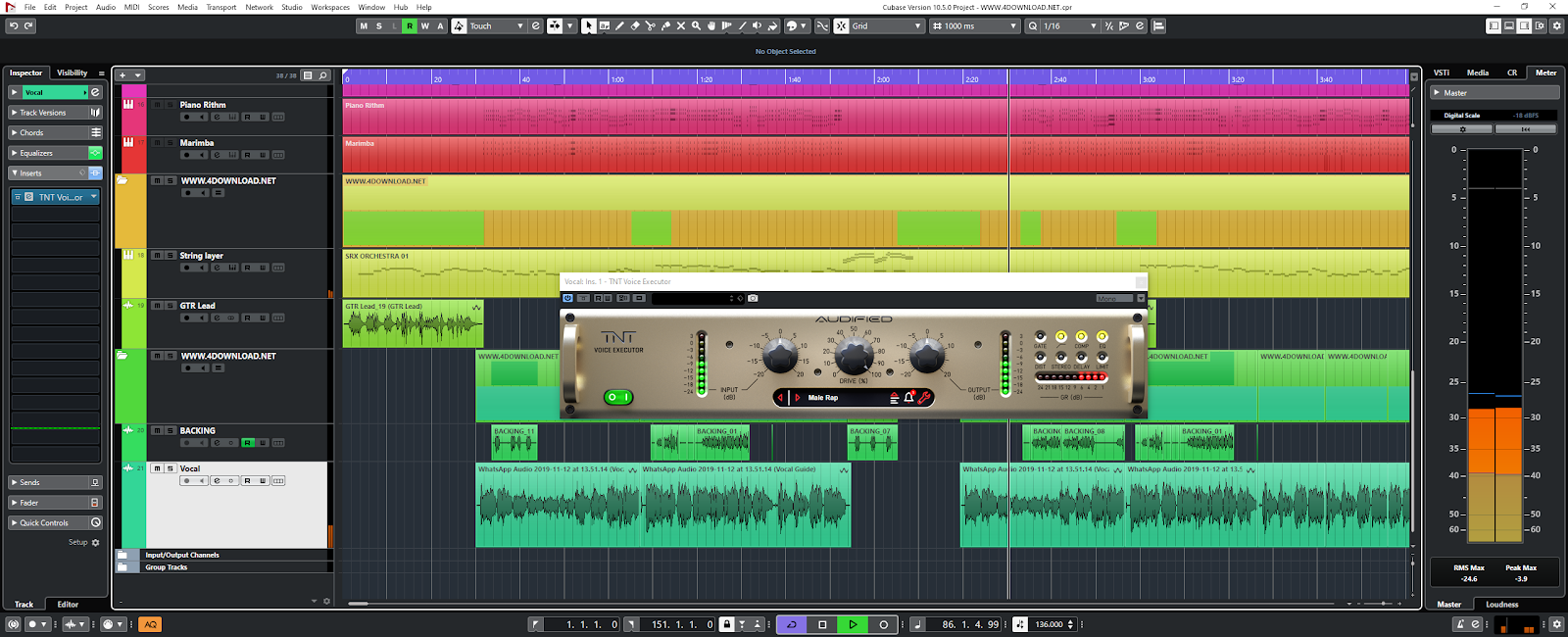Solo the Vocal track
This screenshot has height=637, width=1568.
coord(170,468)
